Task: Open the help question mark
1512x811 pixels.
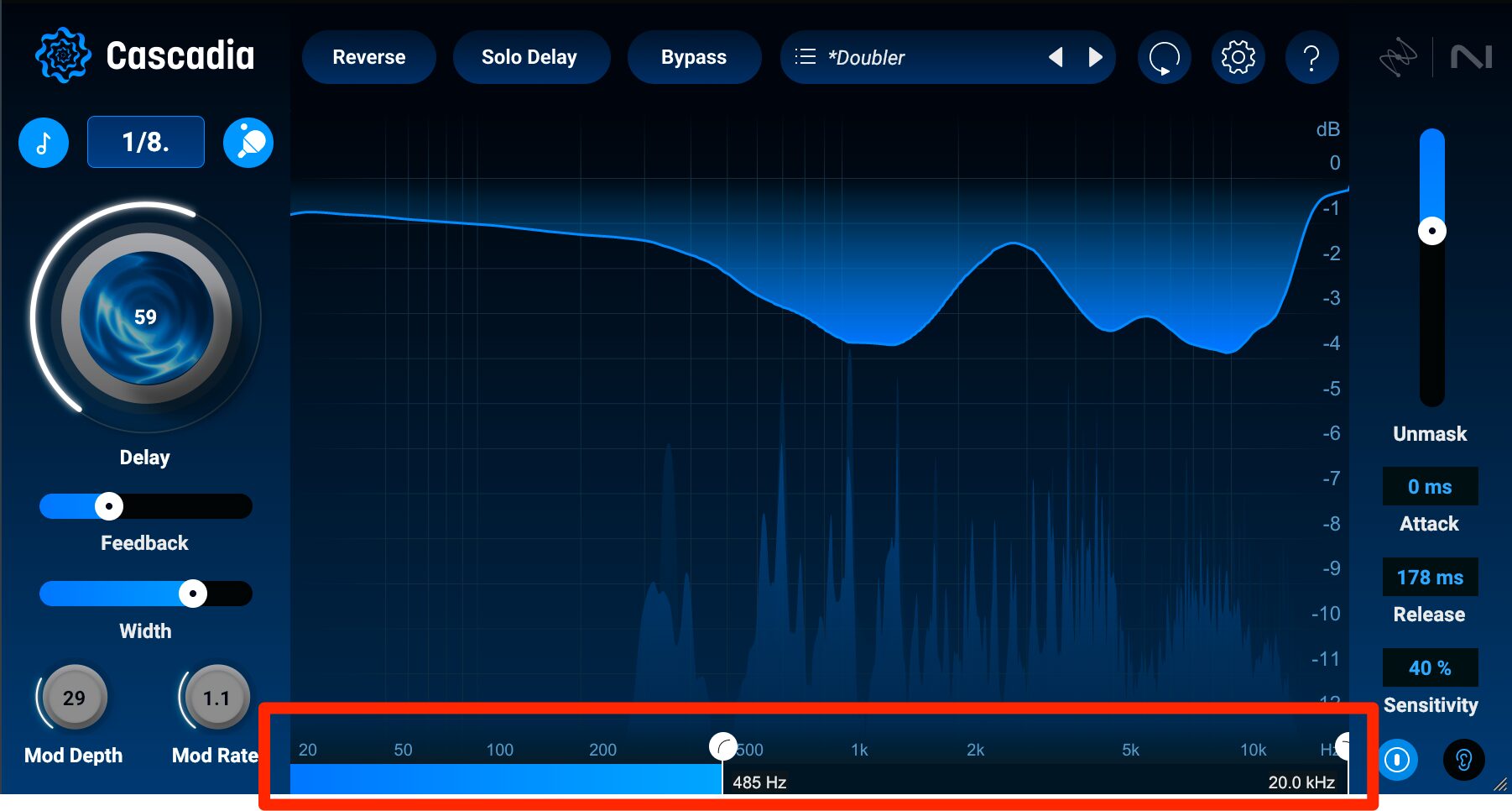Action: [1311, 57]
